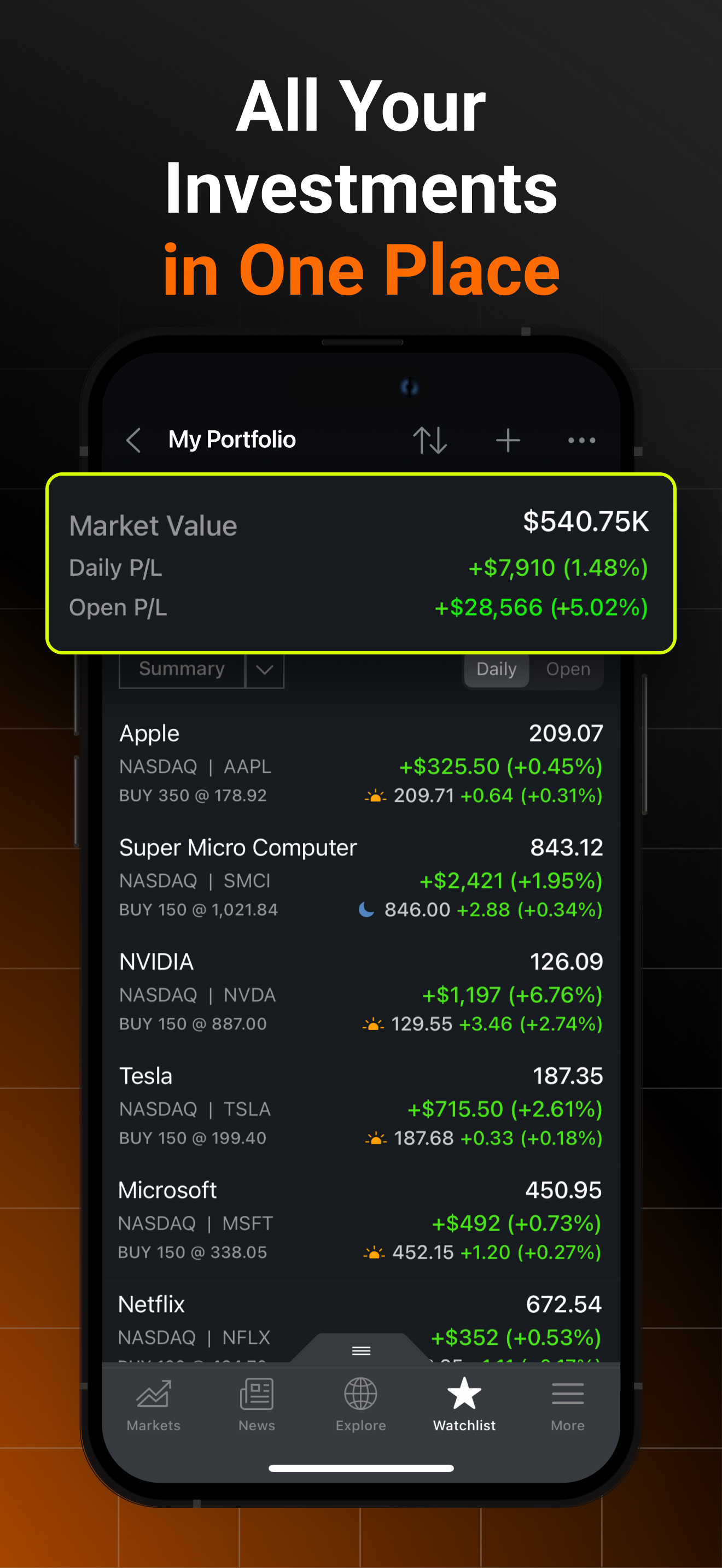Select the Super Micro Computer row

360,879
